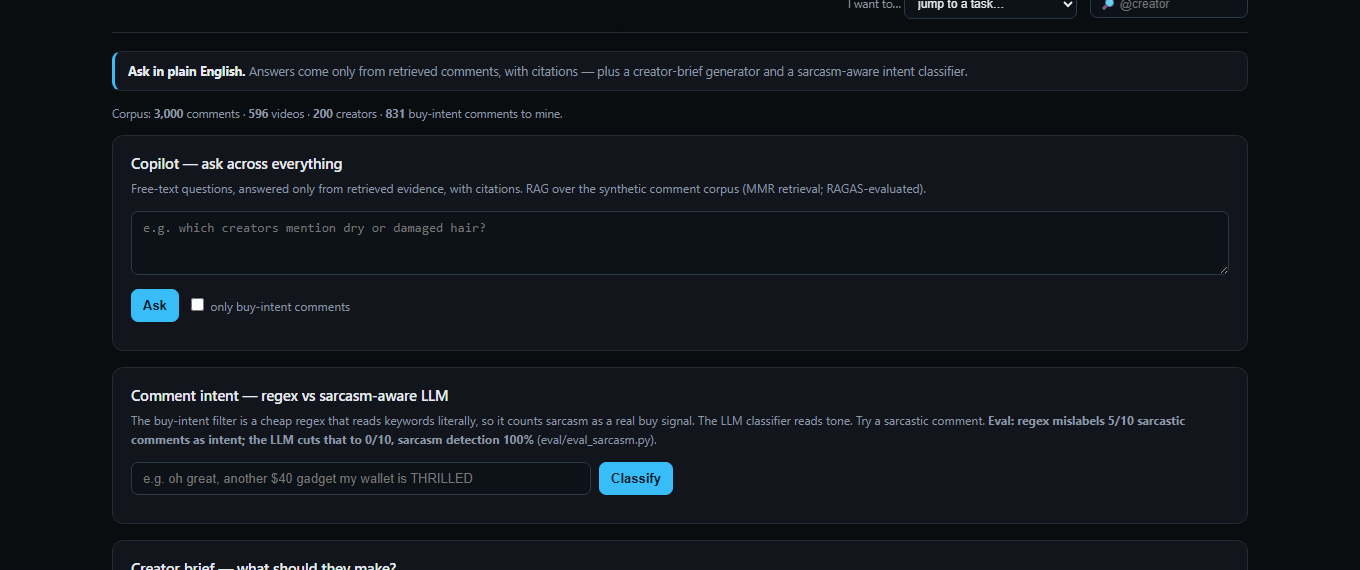Click the '(eval/eval_sarcasm.py)' text

pyautogui.click(x=596, y=440)
